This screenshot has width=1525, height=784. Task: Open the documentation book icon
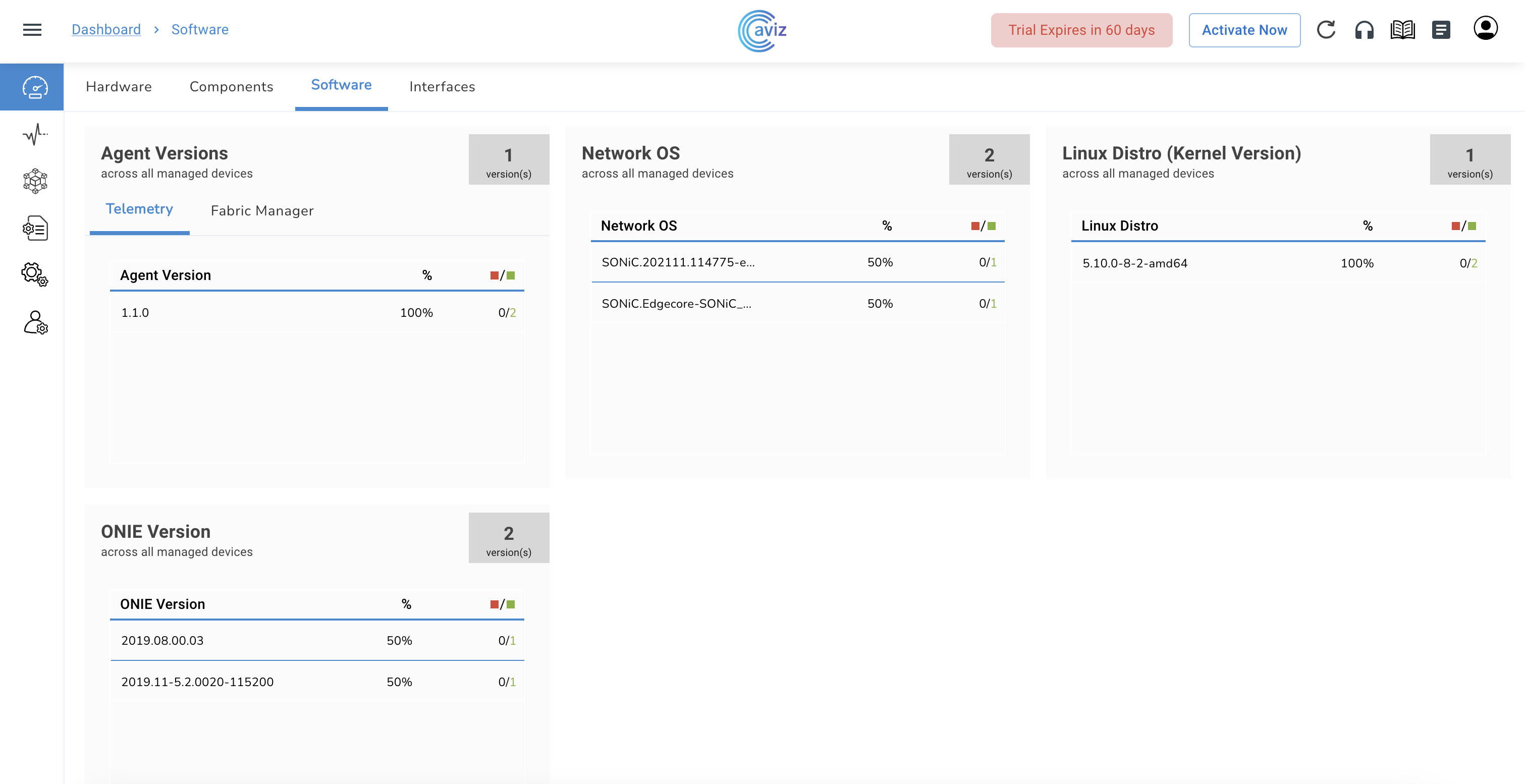(1402, 30)
